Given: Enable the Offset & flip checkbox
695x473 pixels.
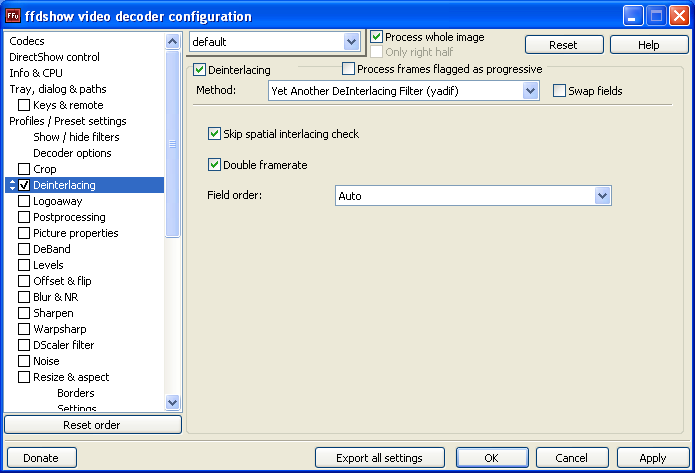Looking at the screenshot, I should tap(24, 281).
